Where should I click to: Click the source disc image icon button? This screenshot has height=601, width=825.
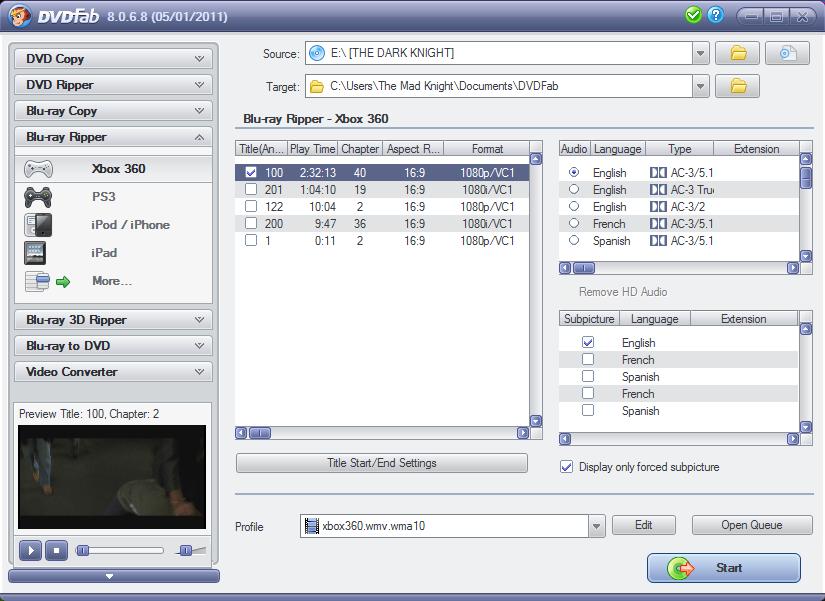[787, 54]
